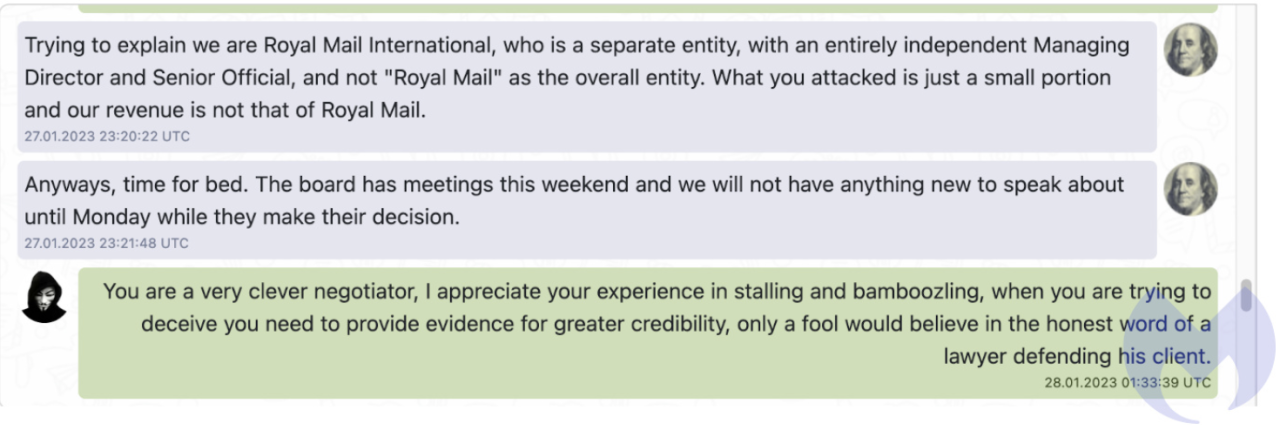The image size is (1280, 430).
Task: Click the 23:20:22 UTC timestamp
Action: tap(107, 136)
